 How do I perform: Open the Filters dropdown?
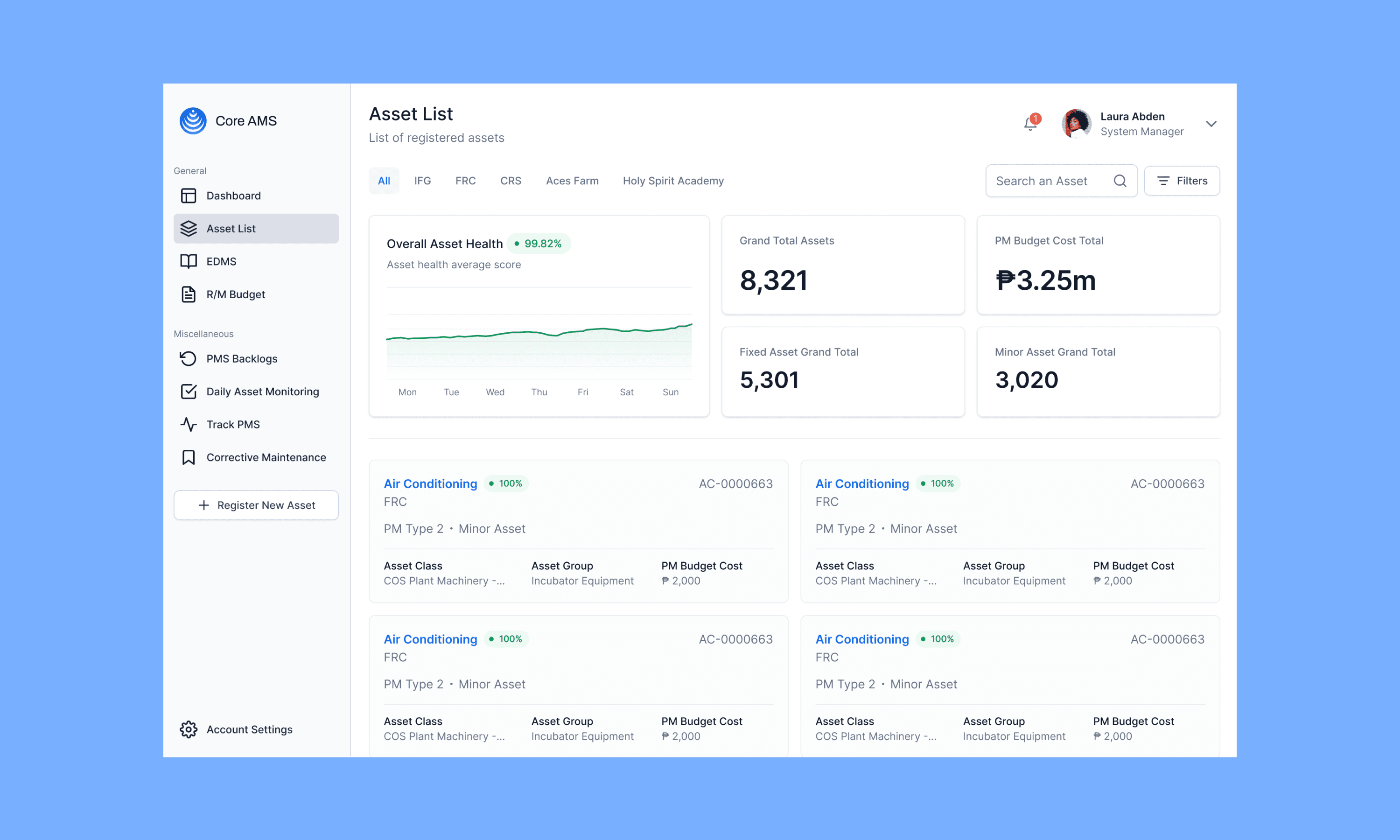(1182, 181)
